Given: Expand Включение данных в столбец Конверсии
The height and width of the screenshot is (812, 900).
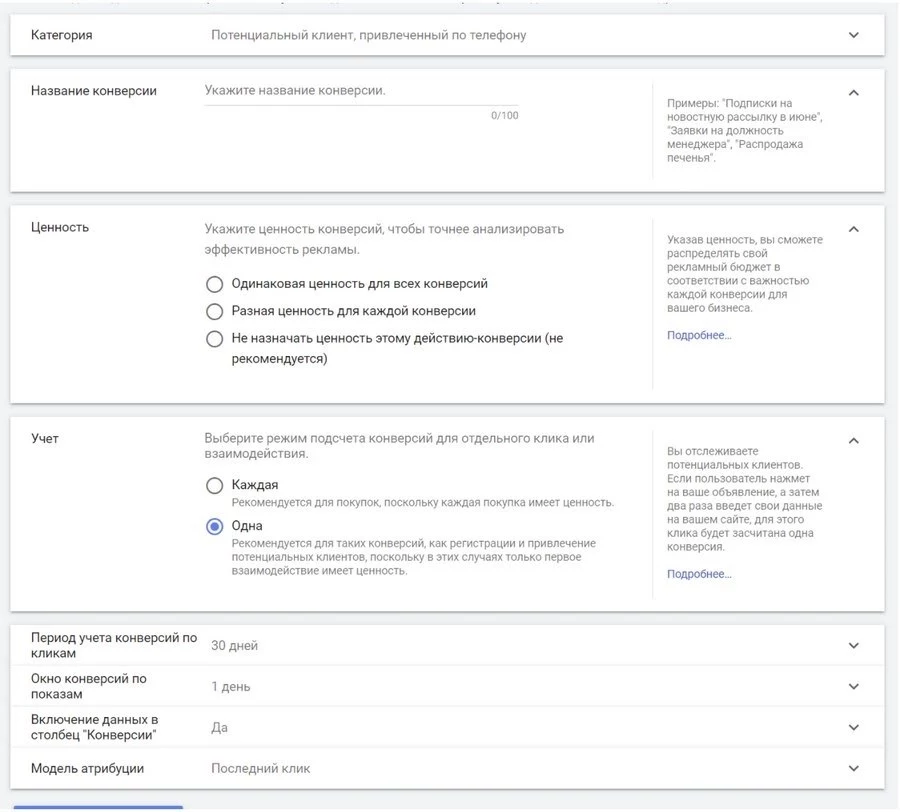Looking at the screenshot, I should pos(853,728).
